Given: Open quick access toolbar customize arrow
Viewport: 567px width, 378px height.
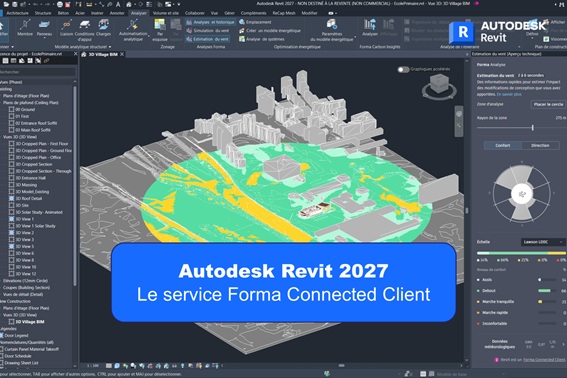Looking at the screenshot, I should (x=179, y=4).
